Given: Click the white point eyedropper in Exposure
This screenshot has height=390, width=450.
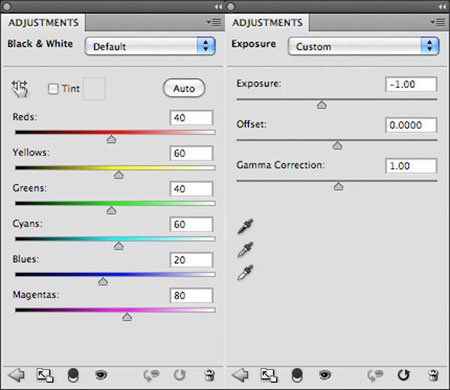Looking at the screenshot, I should [245, 272].
